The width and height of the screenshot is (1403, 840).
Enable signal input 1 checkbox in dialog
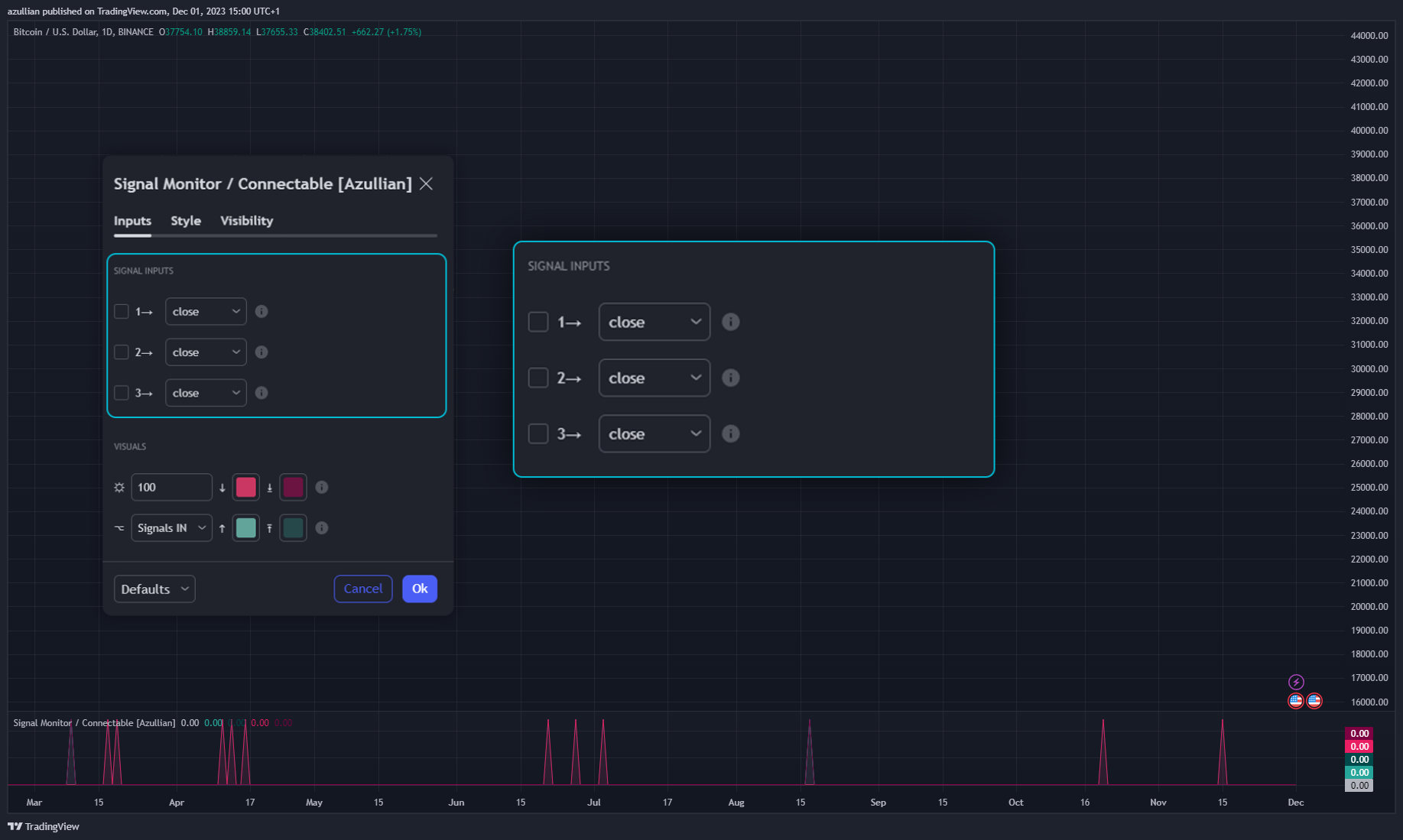click(x=121, y=311)
